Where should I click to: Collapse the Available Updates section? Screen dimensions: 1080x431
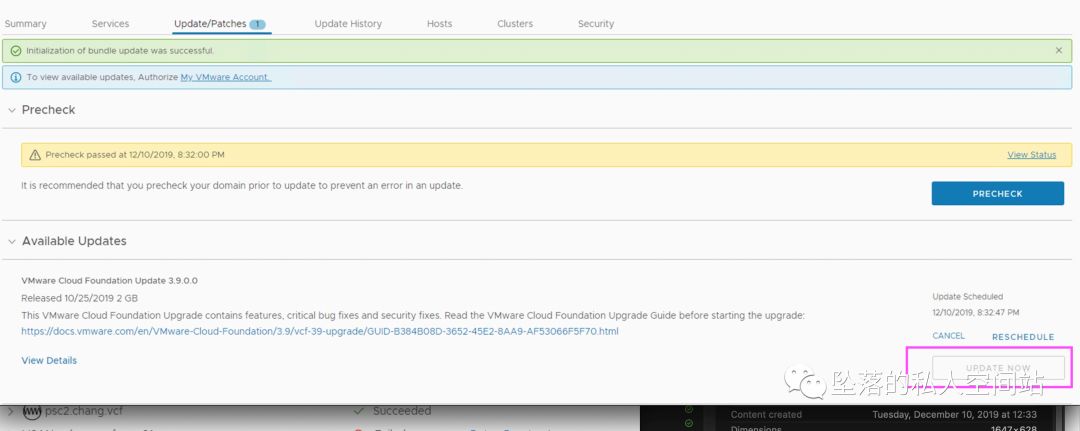(x=12, y=242)
